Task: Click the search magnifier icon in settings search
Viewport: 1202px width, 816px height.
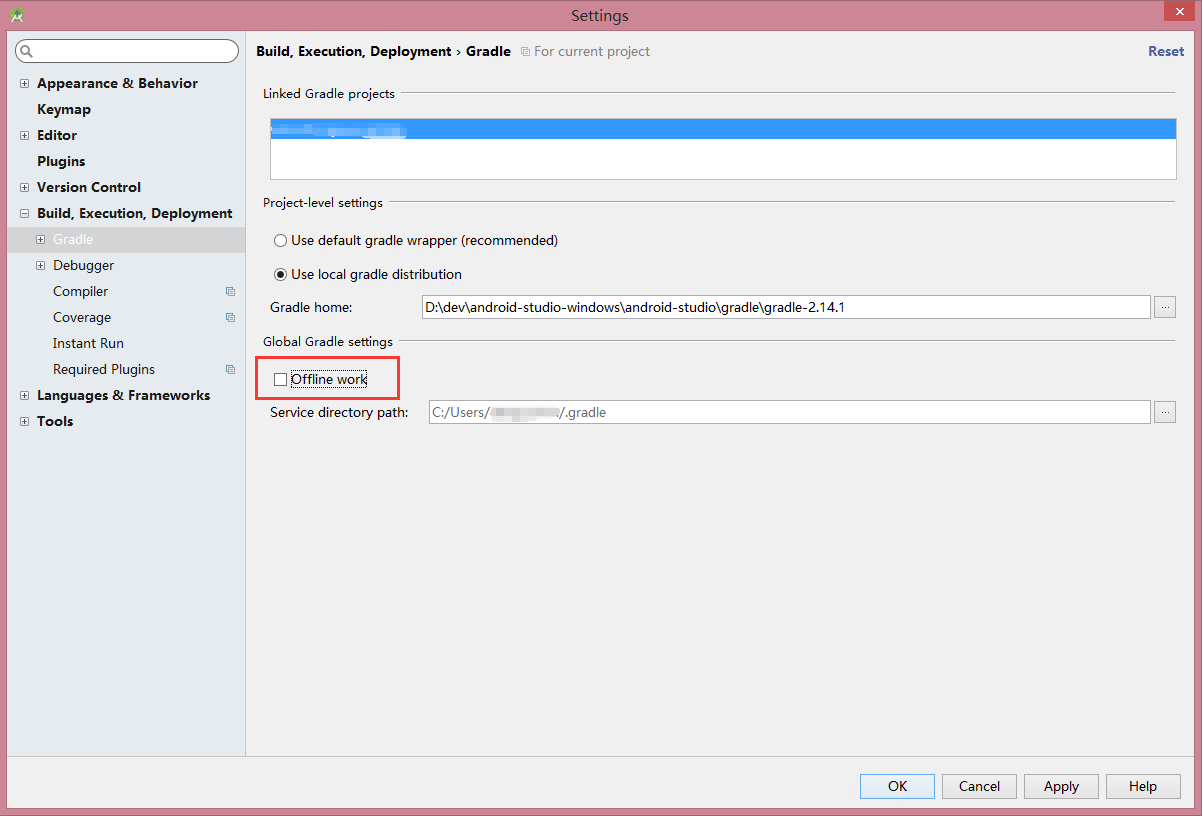Action: click(27, 51)
